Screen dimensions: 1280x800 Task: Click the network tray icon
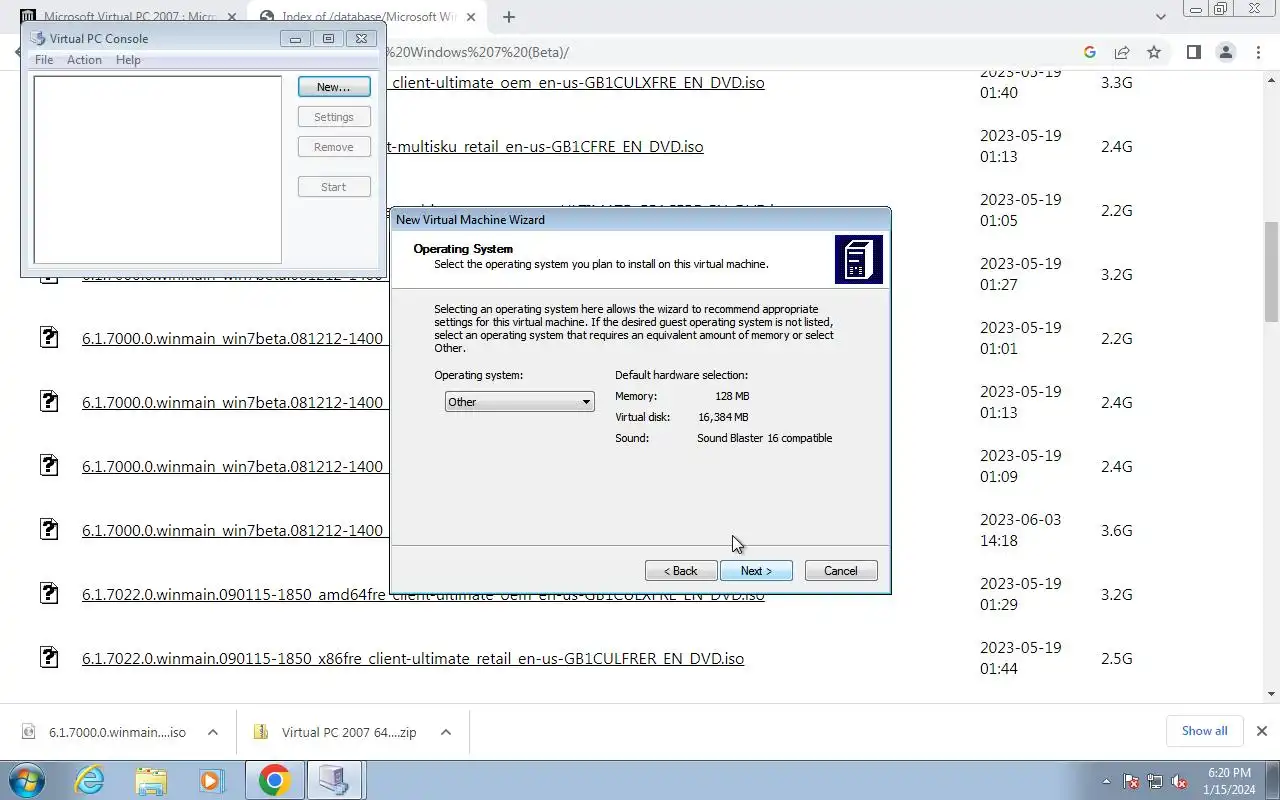pos(1155,781)
